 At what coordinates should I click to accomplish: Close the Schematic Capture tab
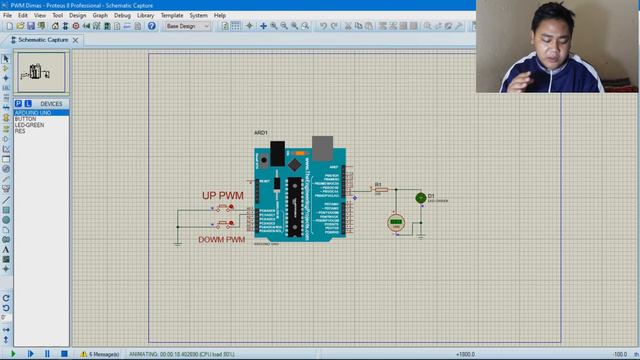tap(76, 40)
